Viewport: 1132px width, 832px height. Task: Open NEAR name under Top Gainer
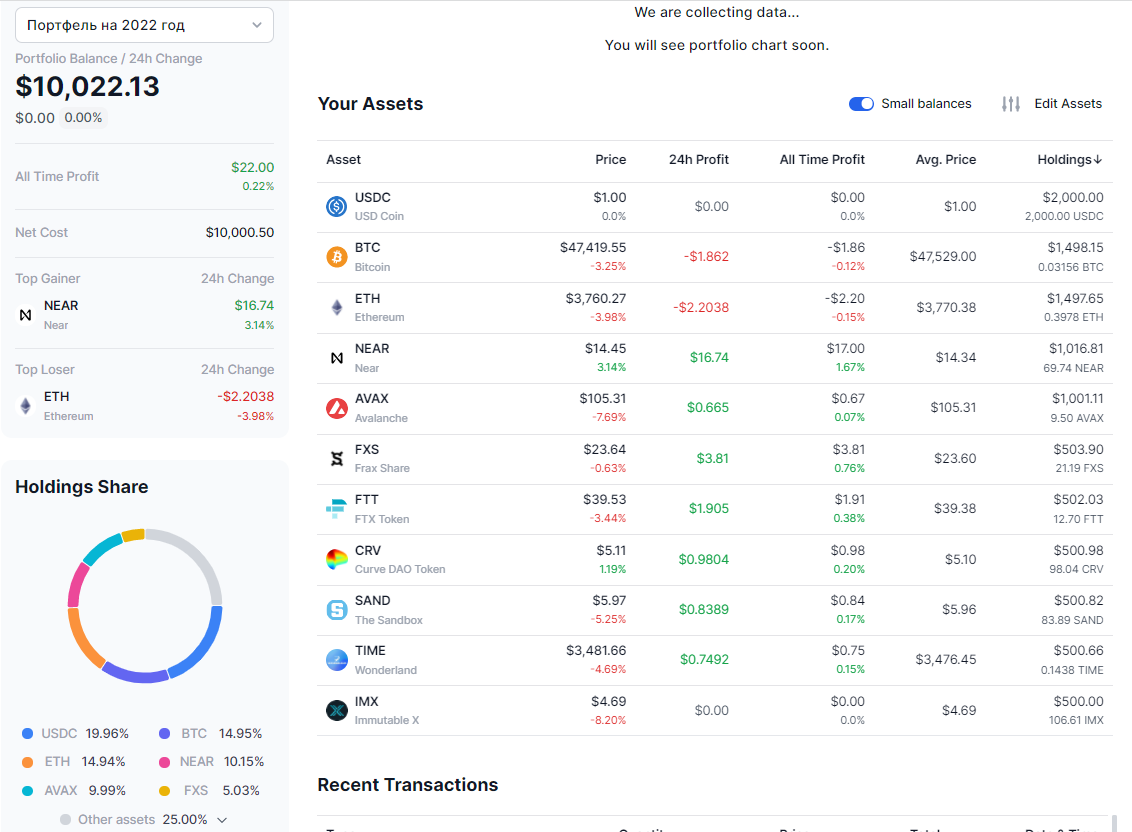tap(61, 306)
